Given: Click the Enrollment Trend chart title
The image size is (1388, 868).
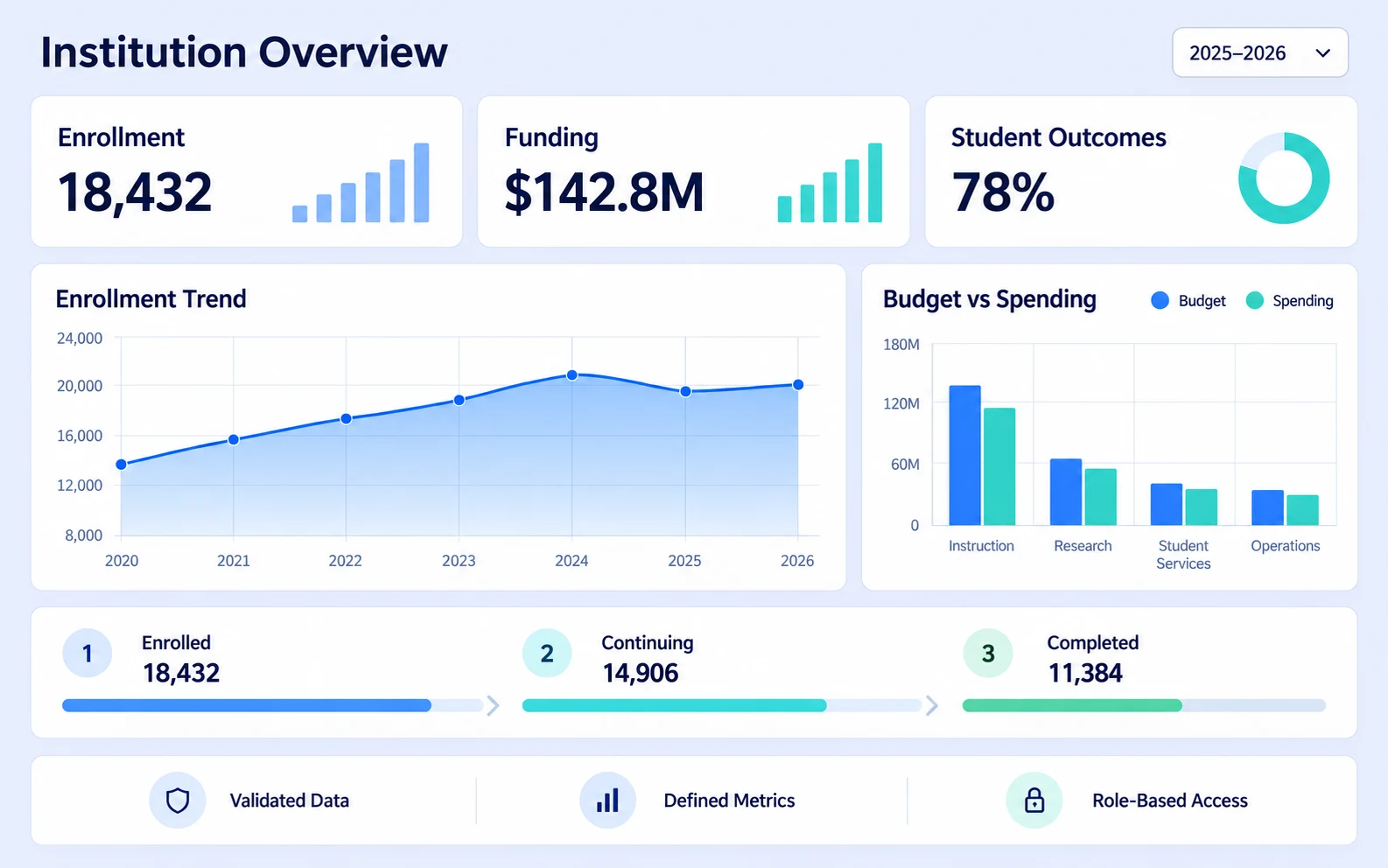Looking at the screenshot, I should [151, 299].
